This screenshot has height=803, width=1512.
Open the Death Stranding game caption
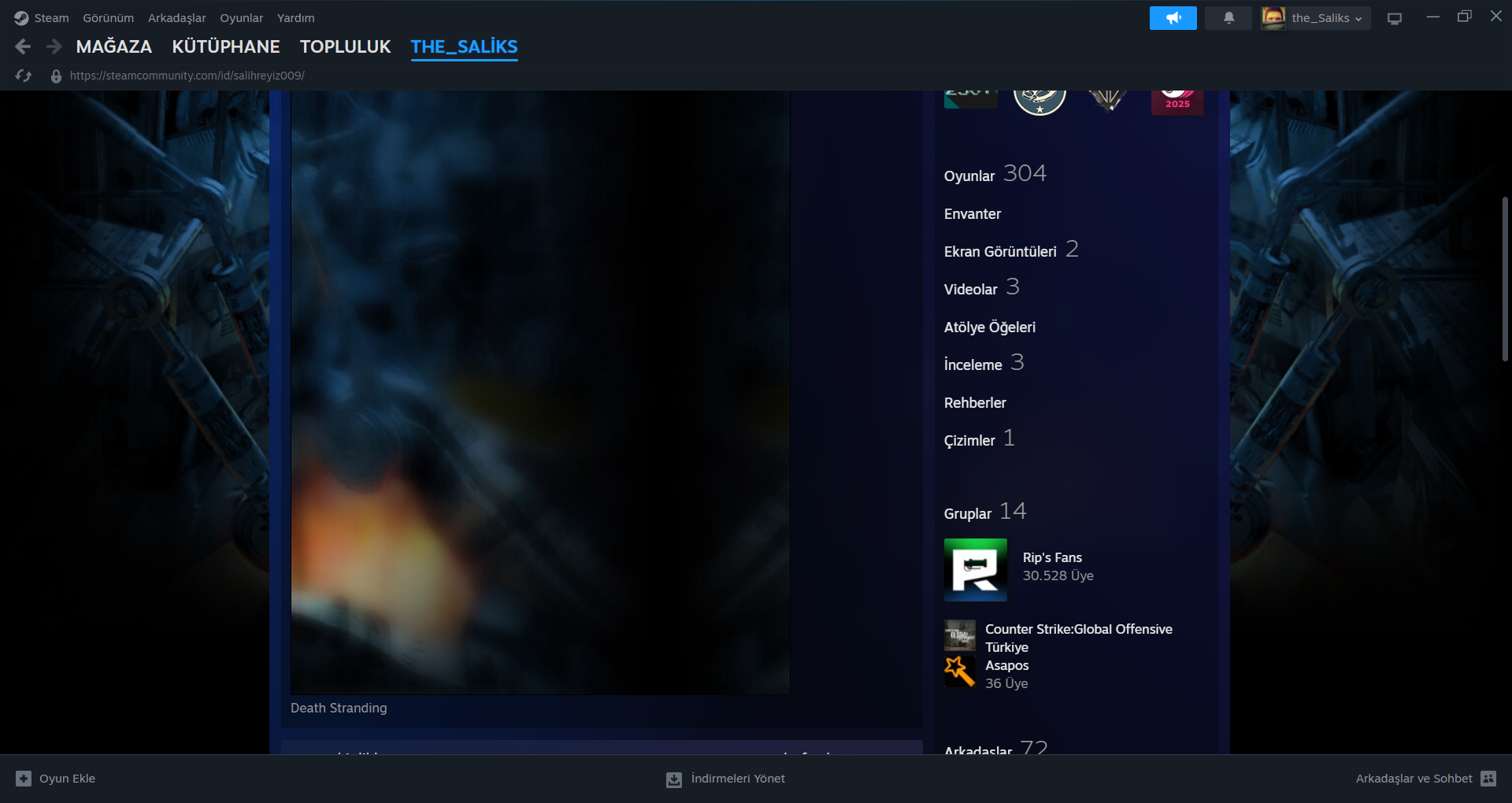(339, 708)
